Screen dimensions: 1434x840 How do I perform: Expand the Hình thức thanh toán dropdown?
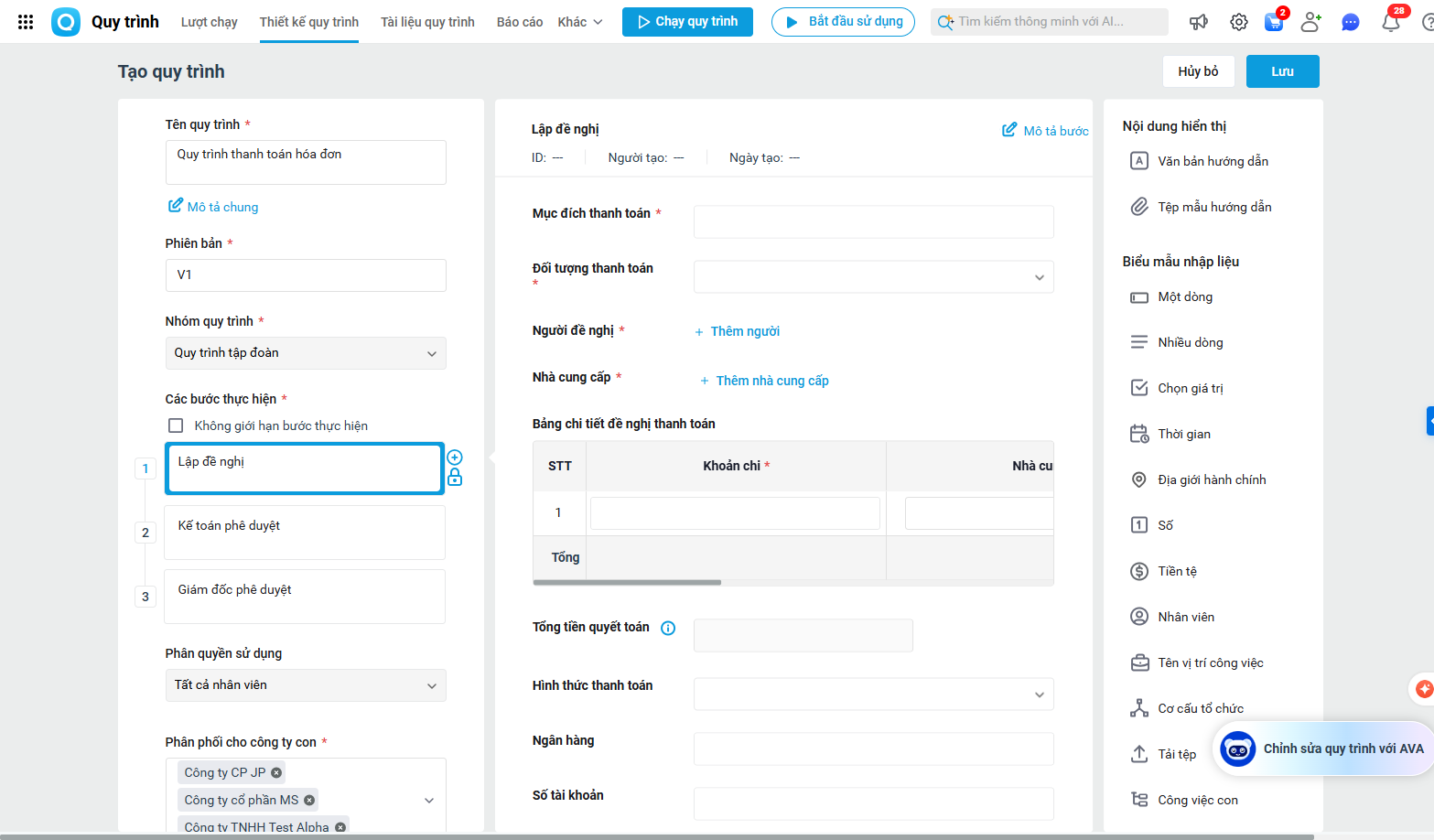(873, 695)
